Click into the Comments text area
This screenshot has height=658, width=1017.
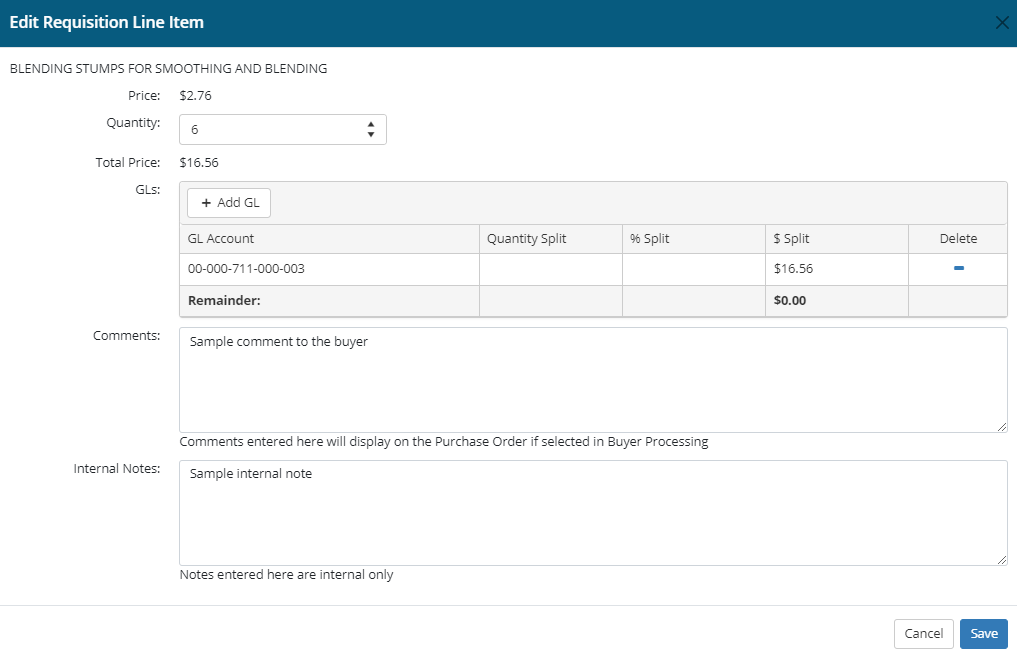click(592, 380)
